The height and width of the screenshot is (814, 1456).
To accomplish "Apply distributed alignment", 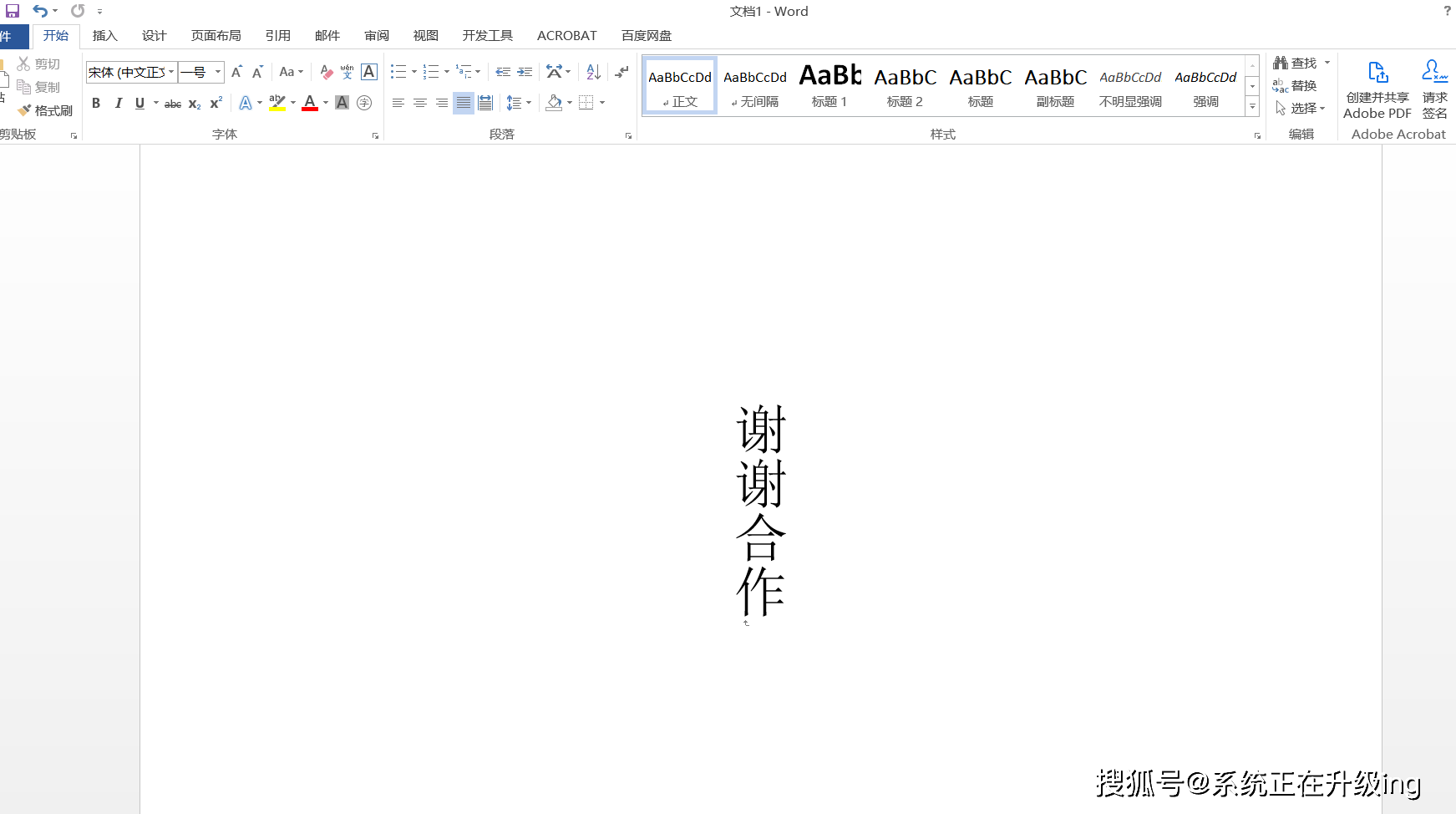I will point(485,103).
